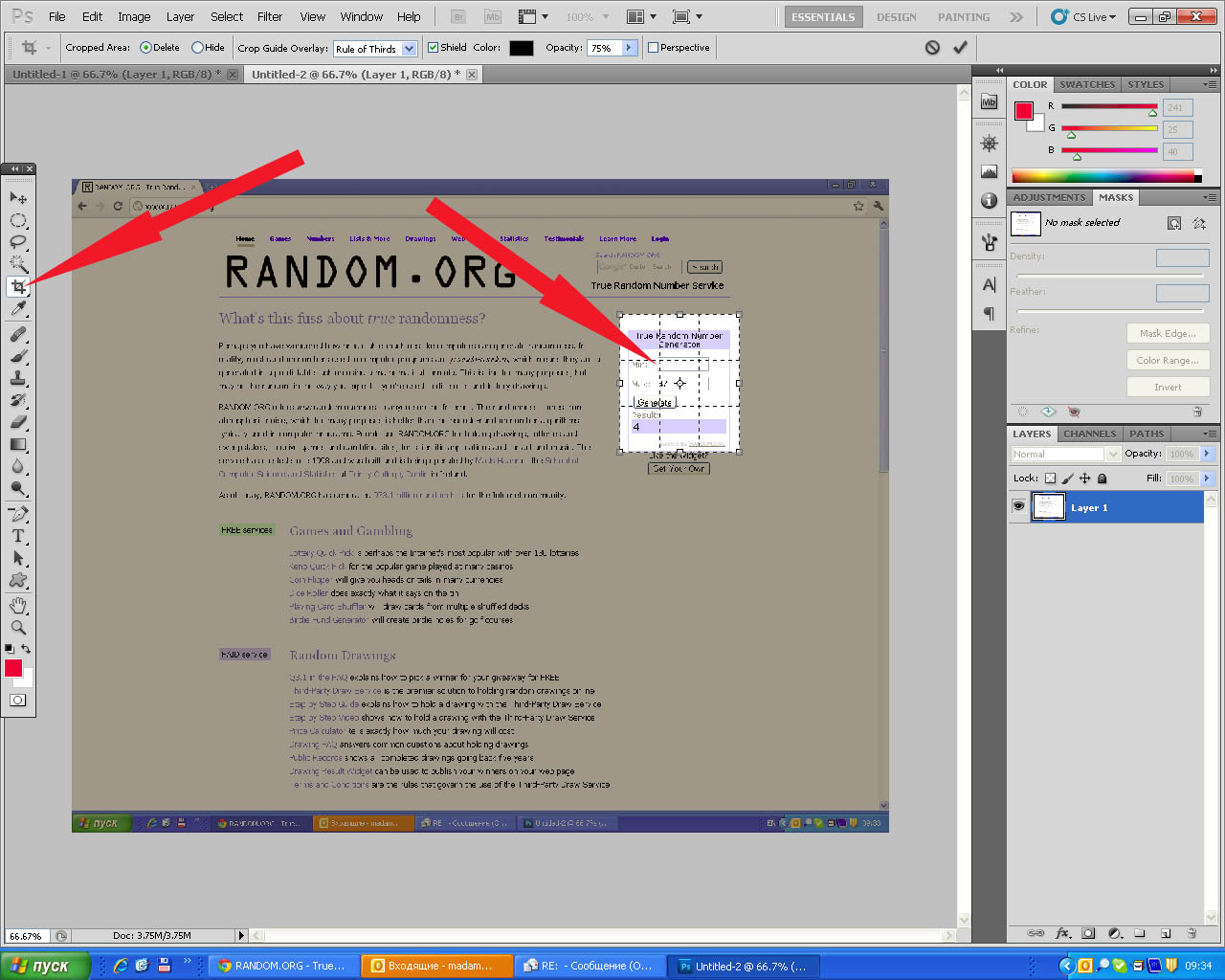Choose Hide for Cropped Area
This screenshot has height=980, width=1225.
[x=197, y=47]
